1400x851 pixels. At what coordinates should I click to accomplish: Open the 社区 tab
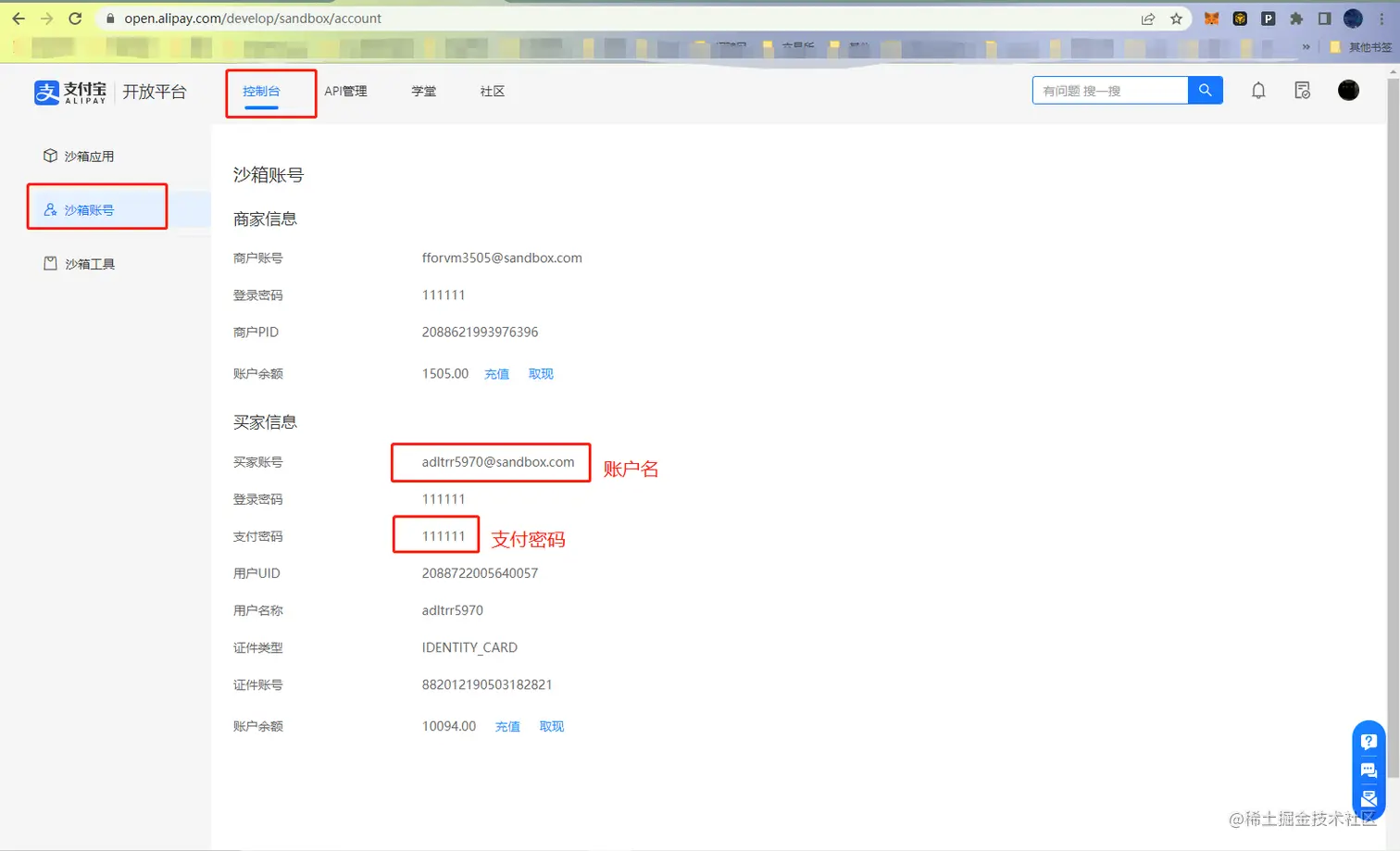coord(493,91)
